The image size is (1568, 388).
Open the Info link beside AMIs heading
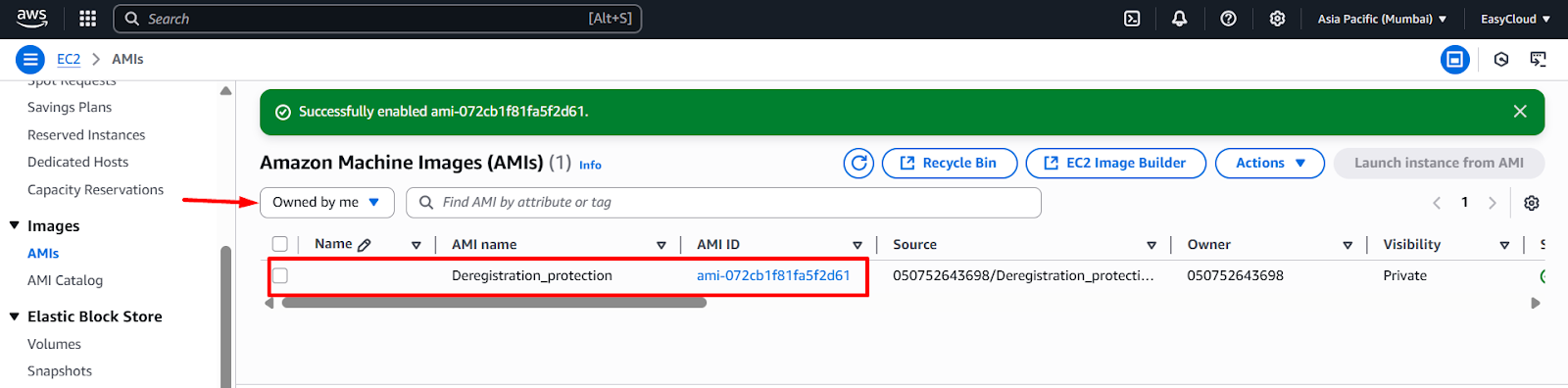[x=590, y=166]
